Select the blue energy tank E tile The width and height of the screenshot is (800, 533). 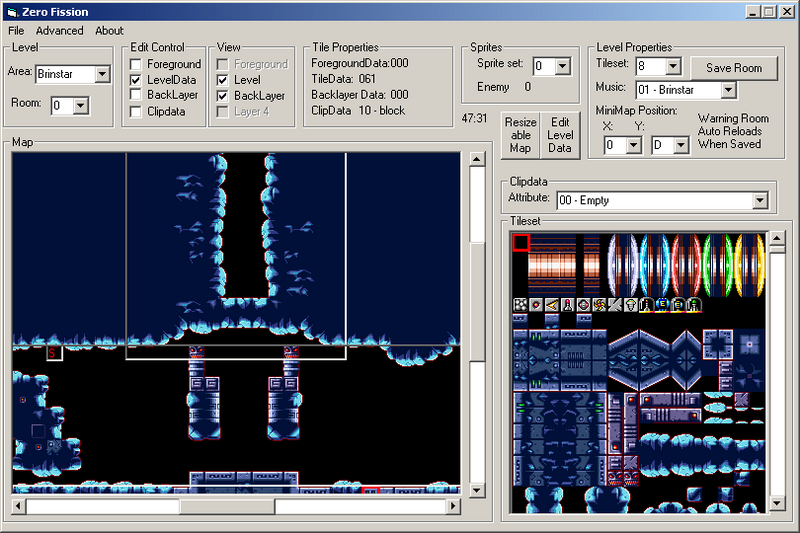click(x=663, y=305)
